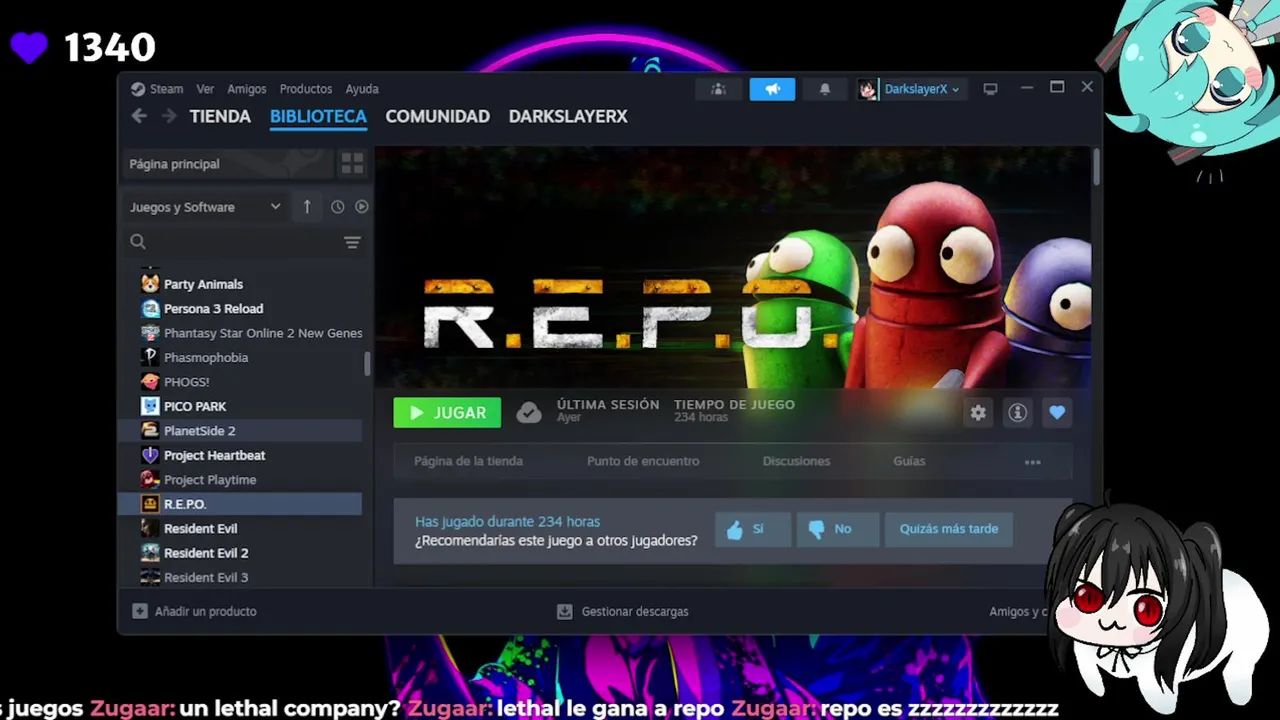Launch R.E.P.O. with JUGAR button

coord(447,413)
